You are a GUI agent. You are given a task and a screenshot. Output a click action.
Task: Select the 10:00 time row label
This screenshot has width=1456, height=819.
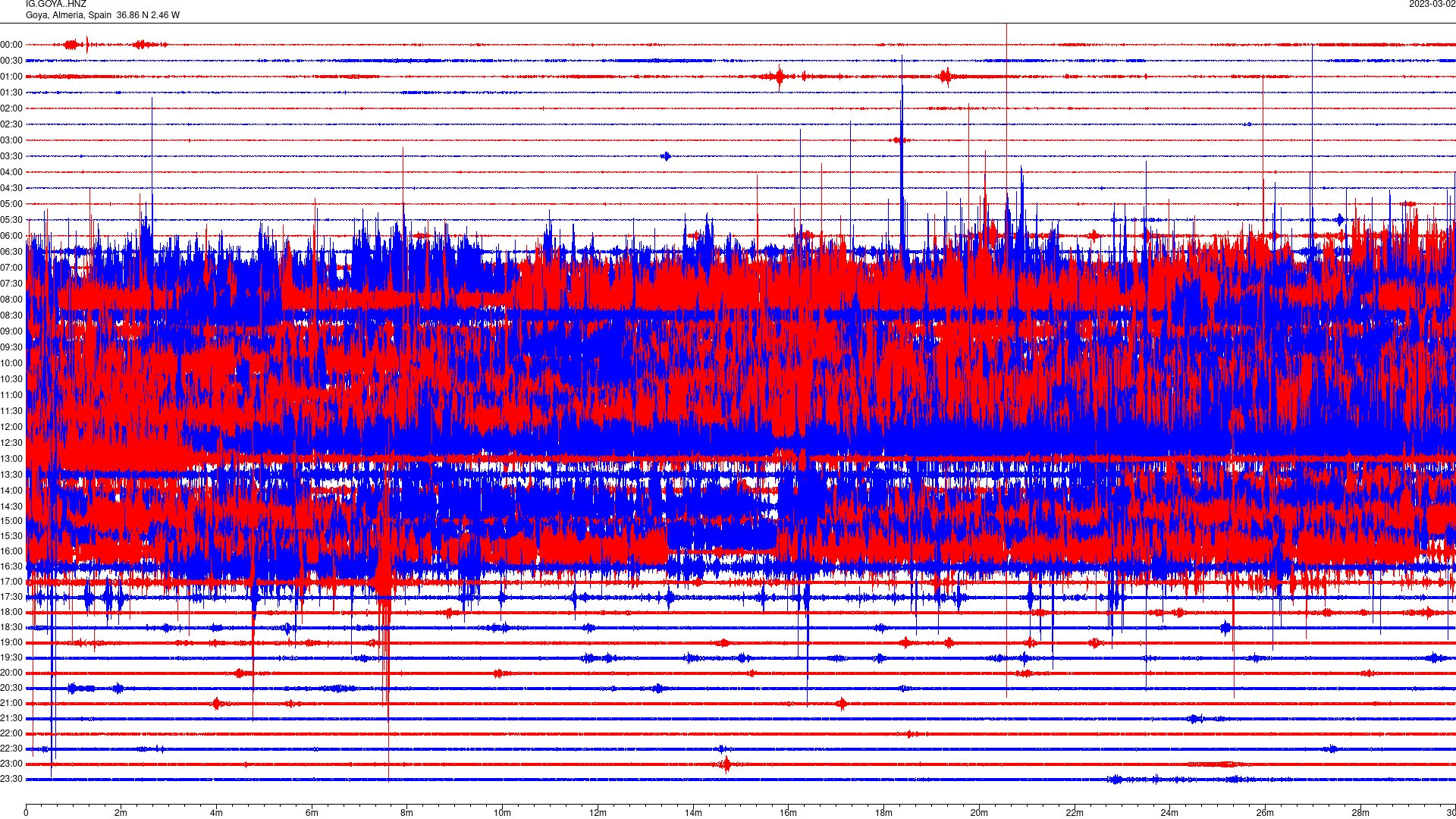pyautogui.click(x=11, y=363)
